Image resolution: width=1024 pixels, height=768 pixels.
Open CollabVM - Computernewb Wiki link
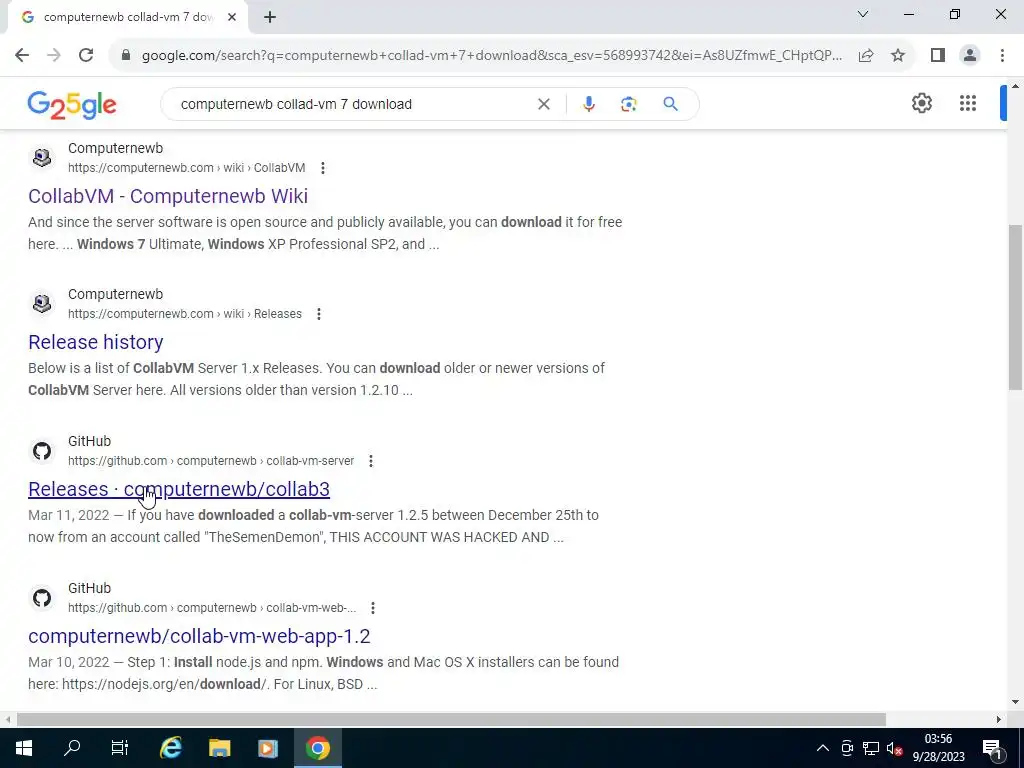tap(168, 196)
